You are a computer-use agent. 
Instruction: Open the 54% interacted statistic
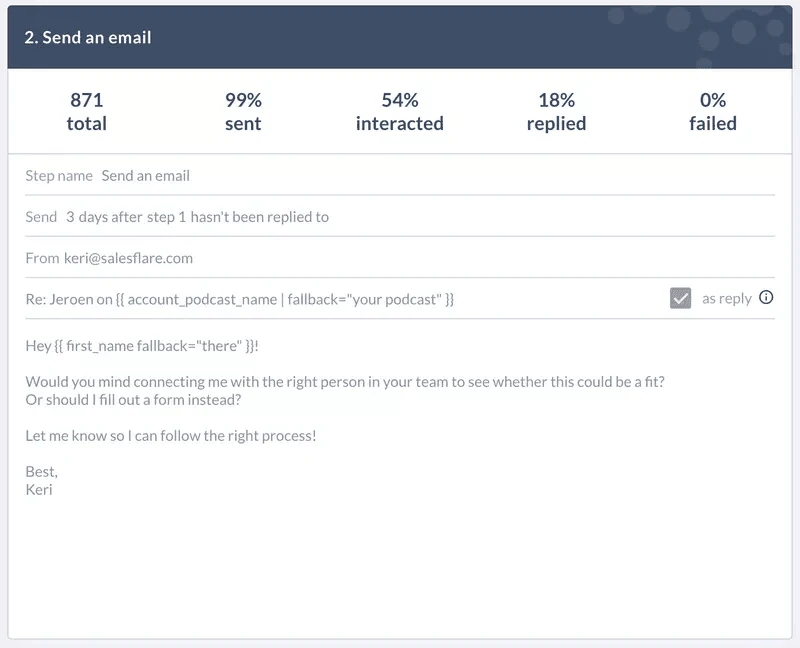400,112
